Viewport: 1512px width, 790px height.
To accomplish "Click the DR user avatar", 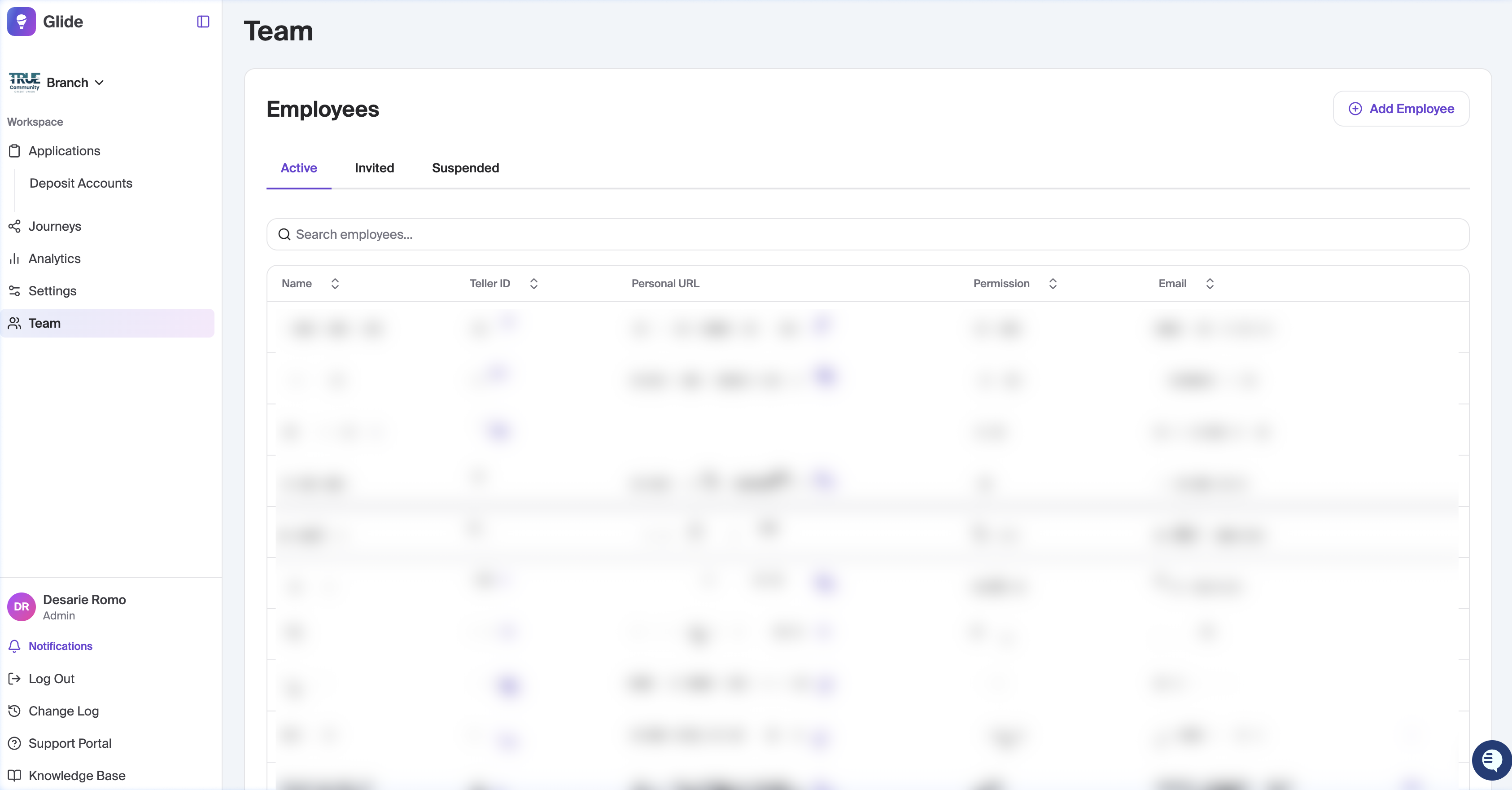I will [x=22, y=607].
